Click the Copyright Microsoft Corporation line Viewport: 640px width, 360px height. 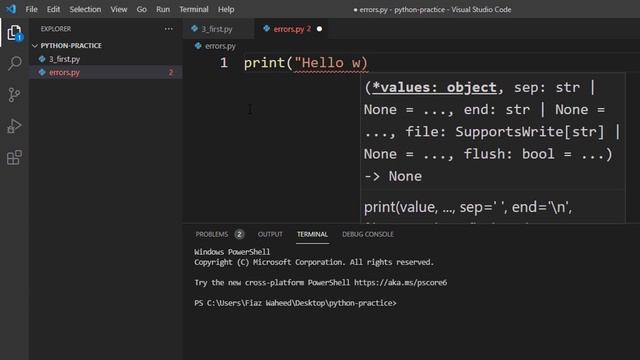[314, 262]
